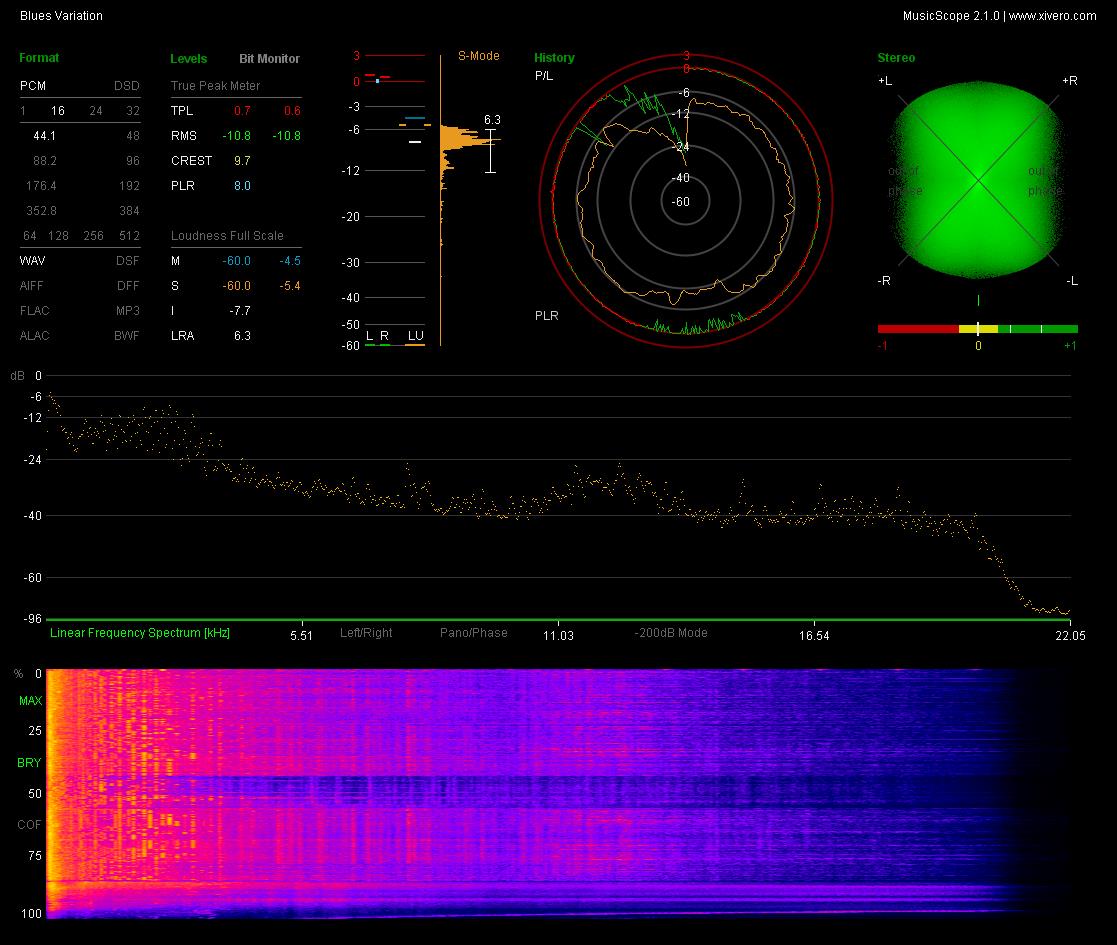Click the 384 sample rate value
Viewport: 1117px width, 945px height.
[x=129, y=211]
